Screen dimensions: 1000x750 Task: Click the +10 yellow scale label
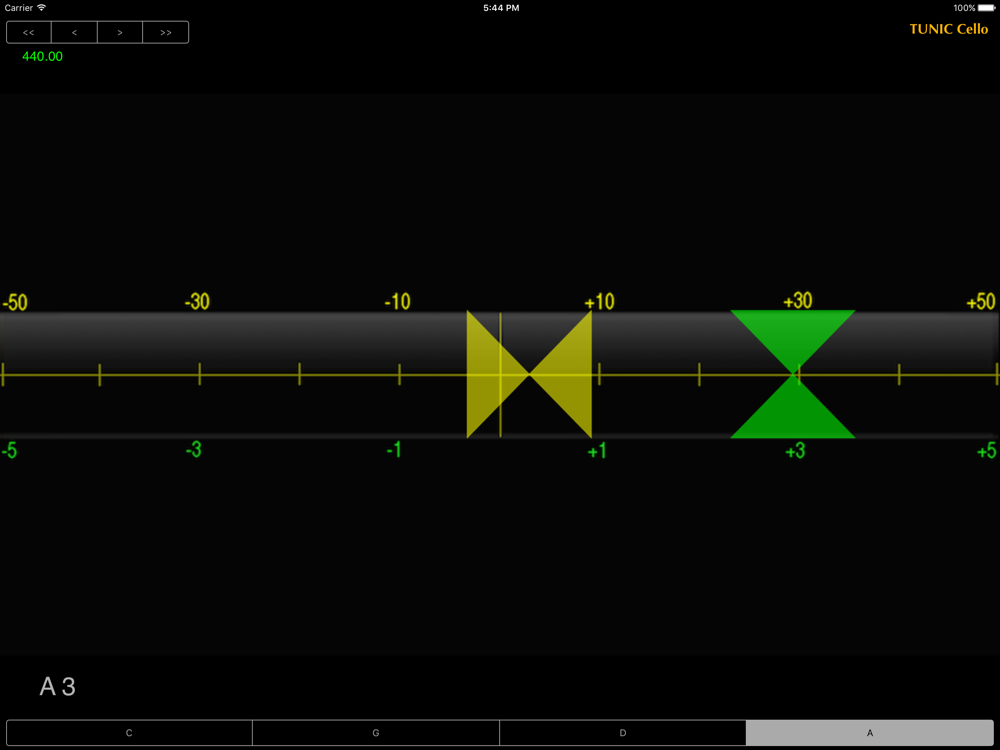pyautogui.click(x=599, y=302)
